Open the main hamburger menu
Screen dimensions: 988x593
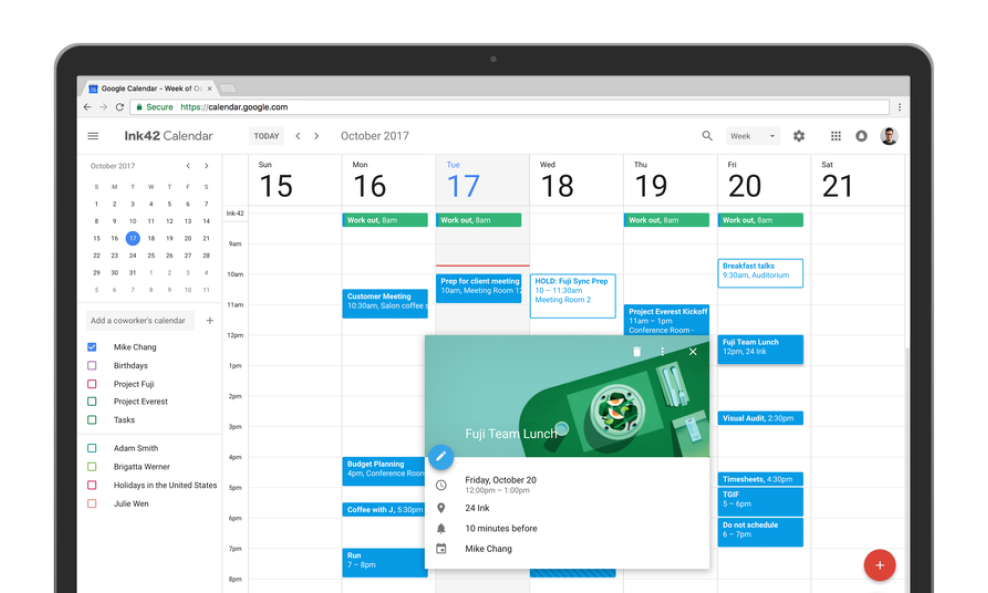[x=93, y=136]
